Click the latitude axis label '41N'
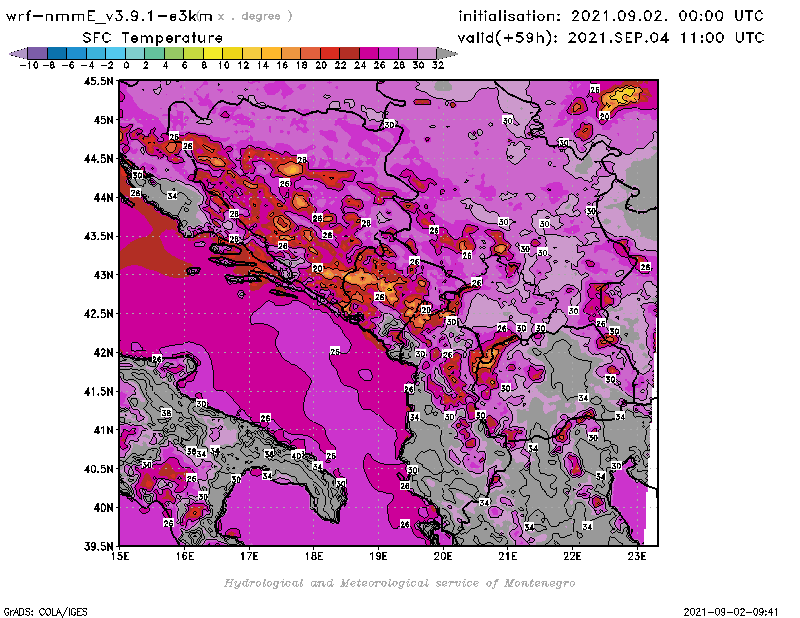The width and height of the screenshot is (800, 618). pyautogui.click(x=103, y=430)
